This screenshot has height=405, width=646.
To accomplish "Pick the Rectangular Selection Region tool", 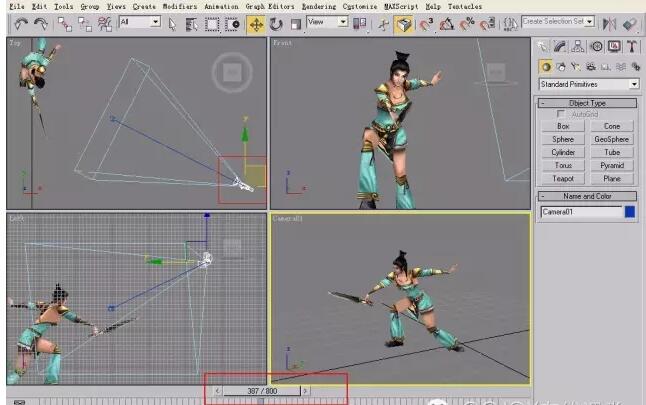I will [x=212, y=24].
